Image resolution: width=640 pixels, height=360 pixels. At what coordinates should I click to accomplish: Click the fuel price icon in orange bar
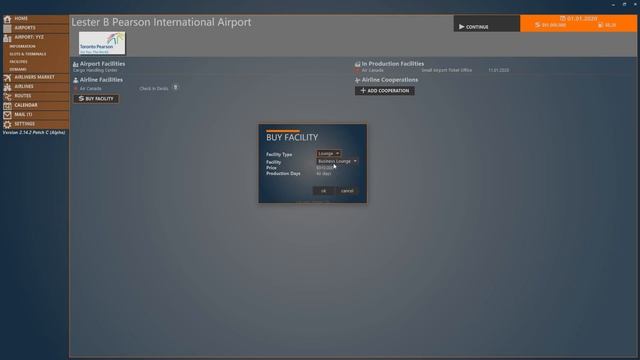pos(600,25)
